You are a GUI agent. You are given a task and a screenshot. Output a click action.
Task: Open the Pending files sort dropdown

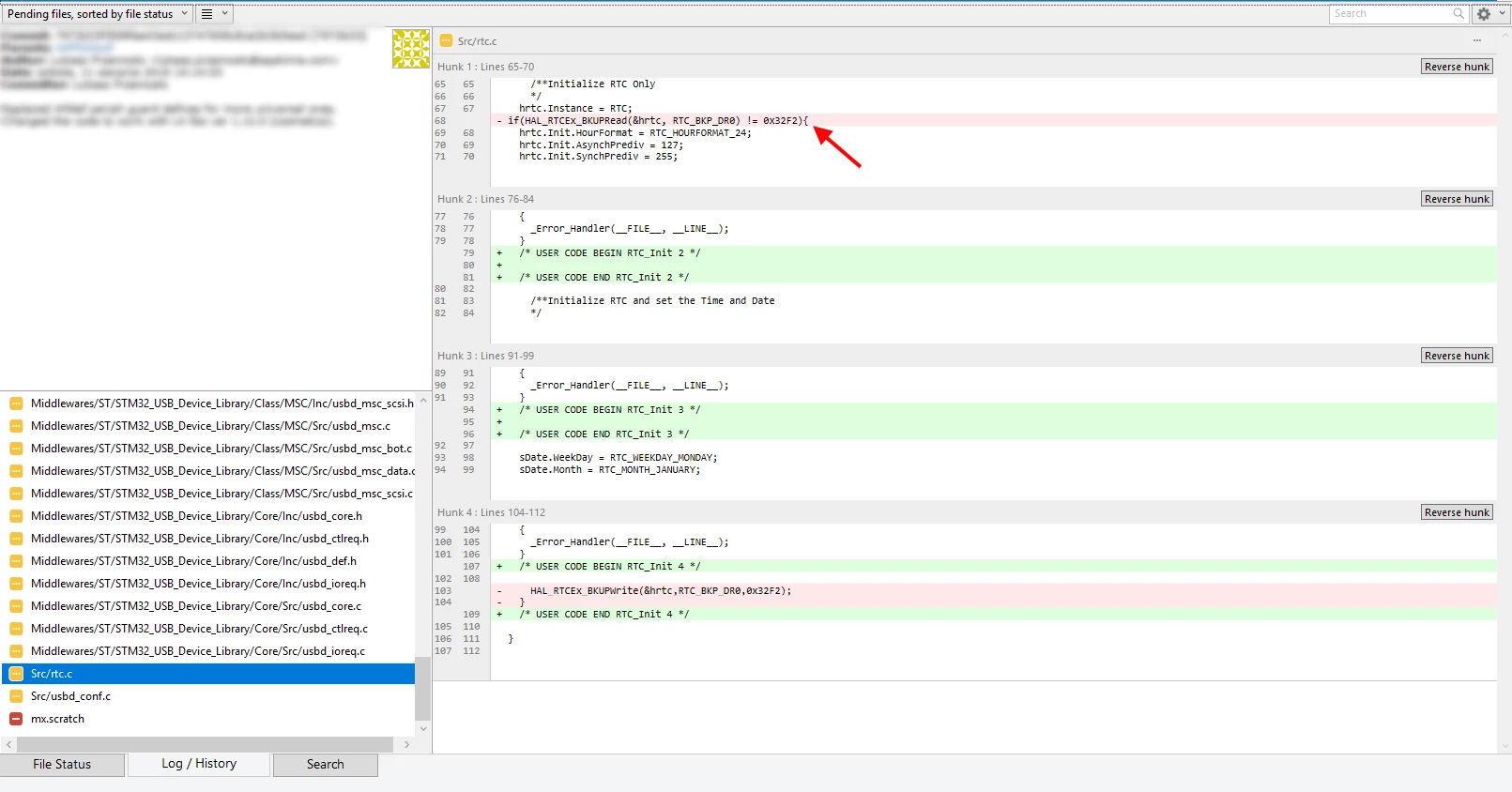coord(98,14)
